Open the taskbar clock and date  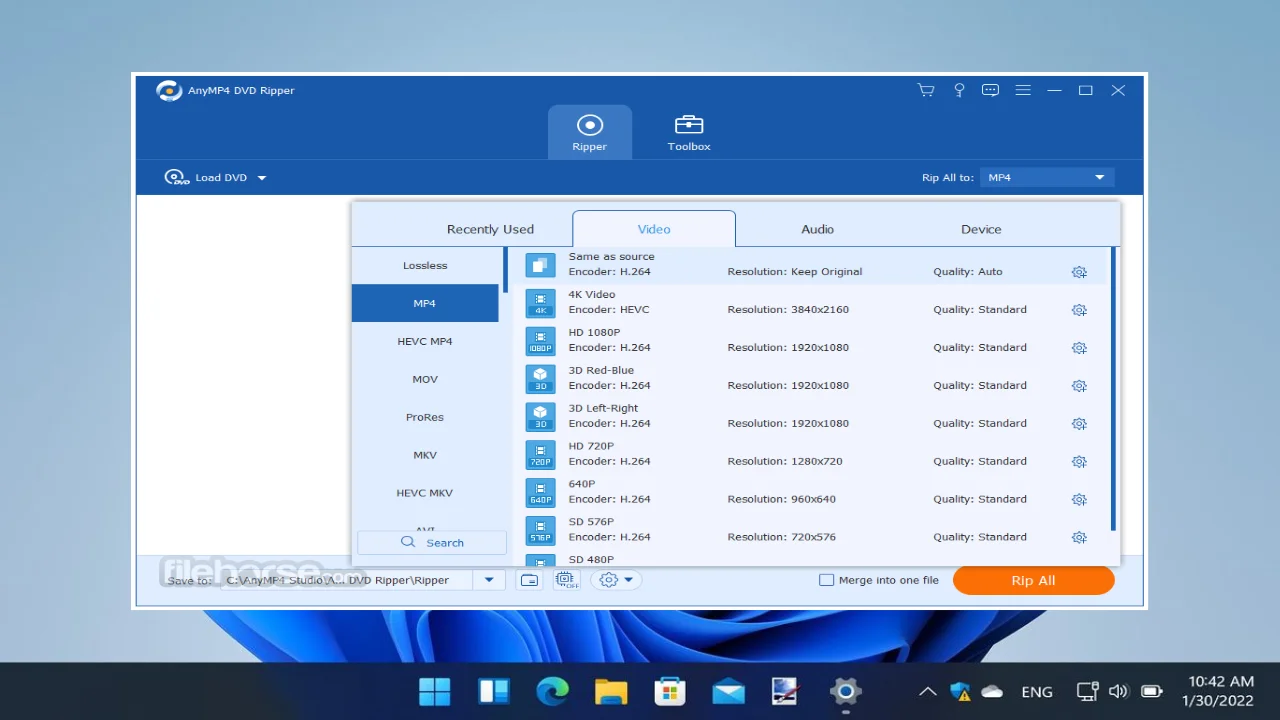pos(1220,691)
